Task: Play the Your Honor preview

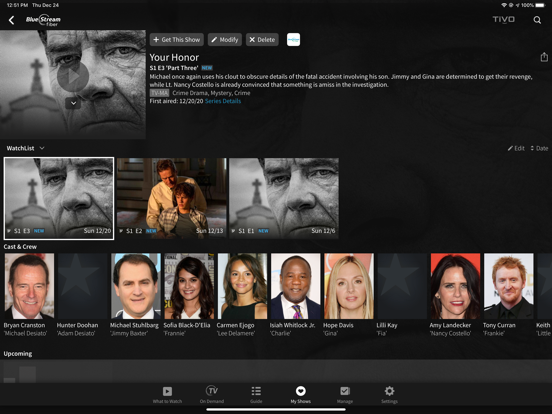Action: (x=73, y=76)
